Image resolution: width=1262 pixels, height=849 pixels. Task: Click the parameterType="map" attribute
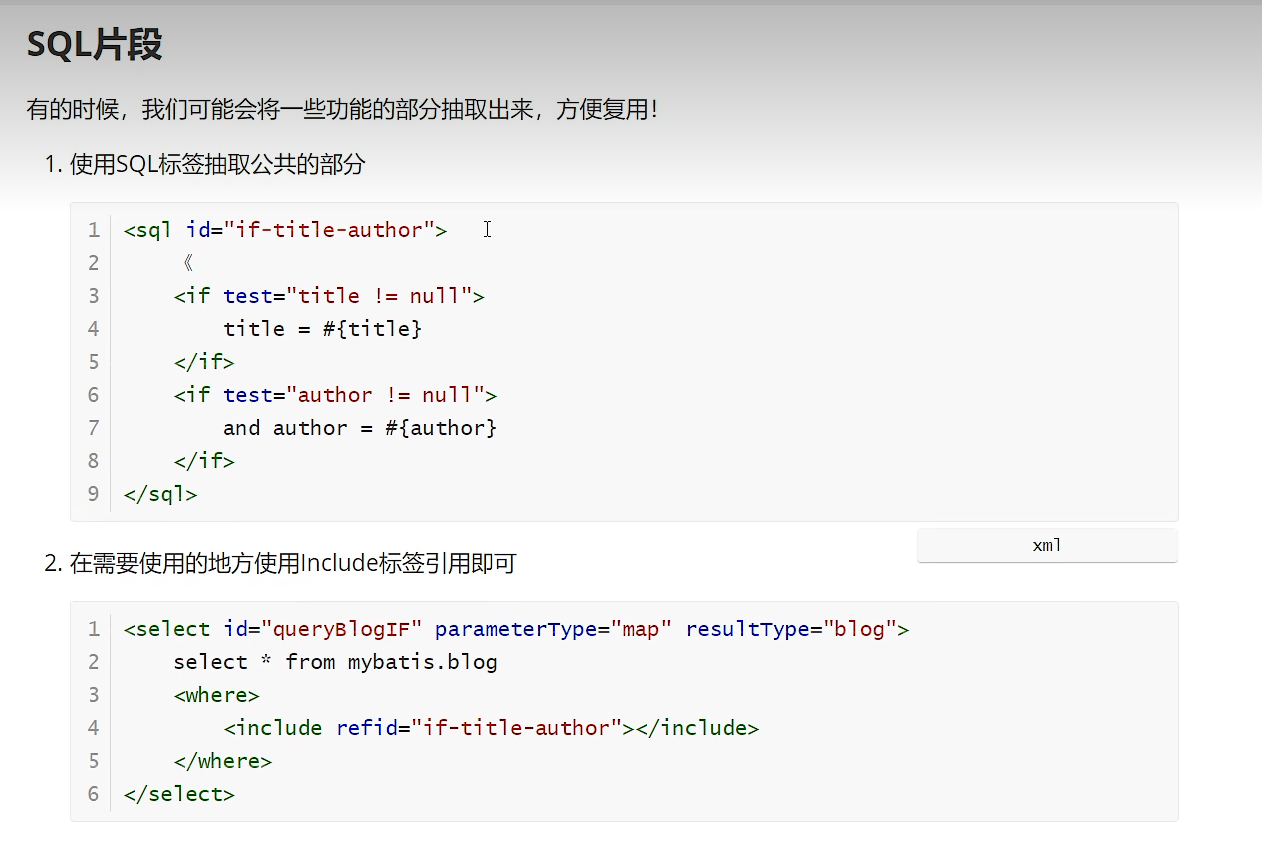(x=554, y=629)
